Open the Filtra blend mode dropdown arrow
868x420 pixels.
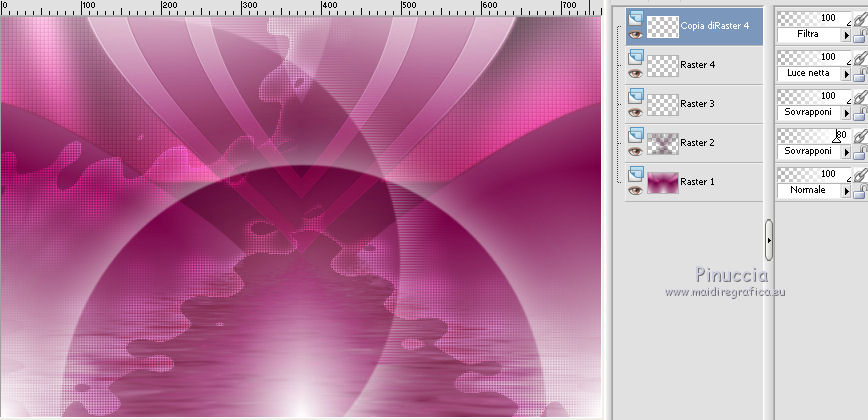846,35
